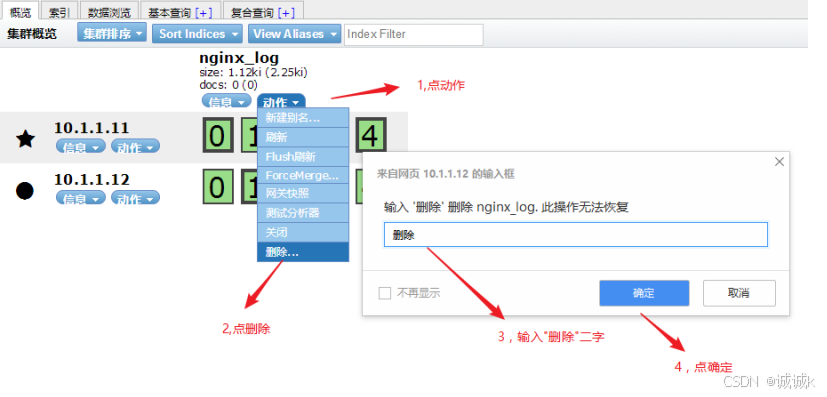The height and width of the screenshot is (397, 827).
Task: Open 信息 dropdown for node 10.1.1.11
Action: [x=81, y=147]
